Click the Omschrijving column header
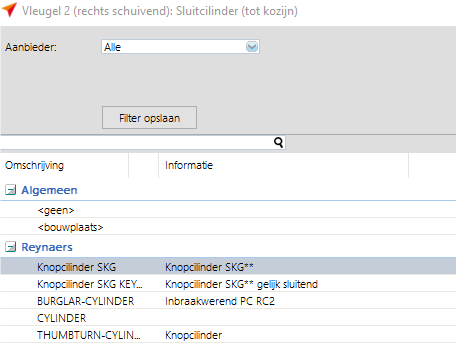 click(64, 165)
